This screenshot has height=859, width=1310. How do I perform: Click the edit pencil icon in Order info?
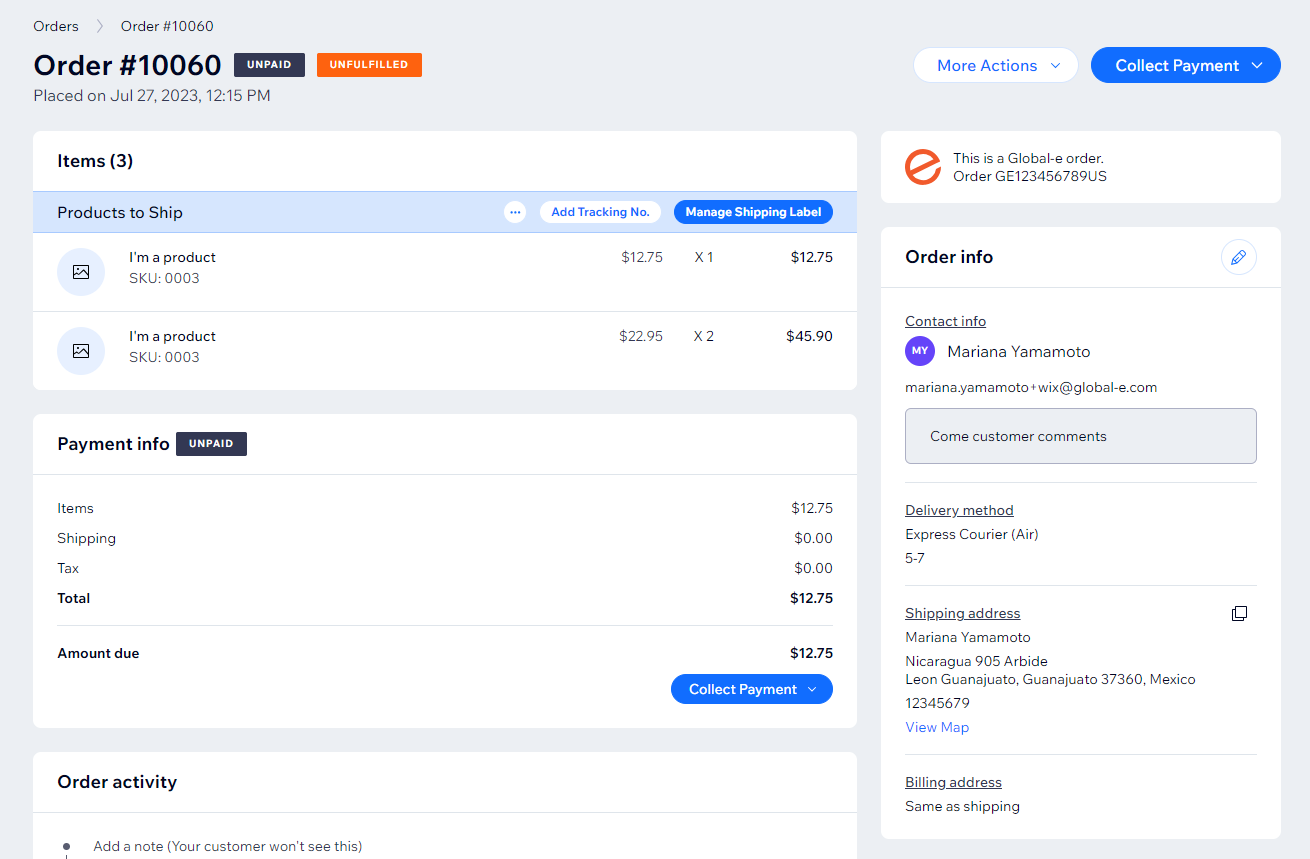(1238, 257)
